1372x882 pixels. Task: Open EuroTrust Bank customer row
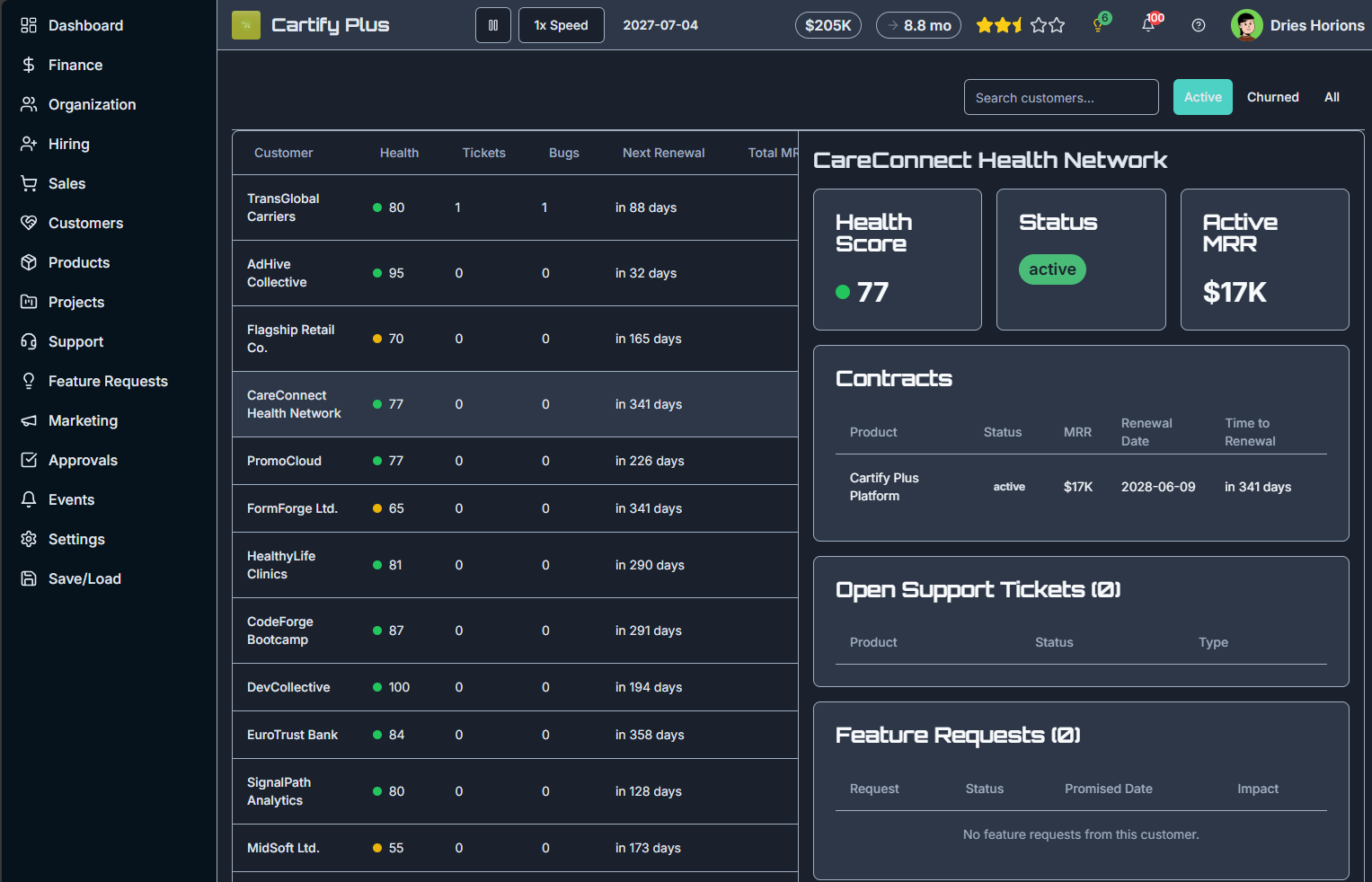515,735
